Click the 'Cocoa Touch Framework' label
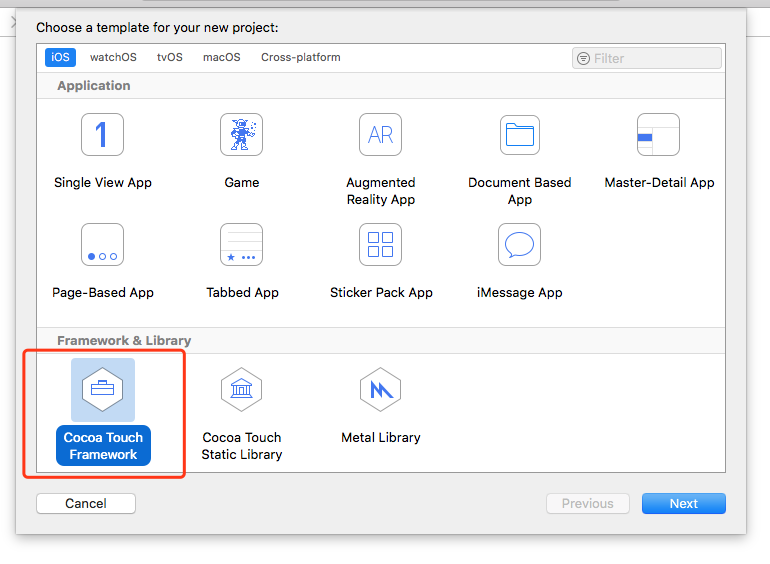 coord(103,446)
